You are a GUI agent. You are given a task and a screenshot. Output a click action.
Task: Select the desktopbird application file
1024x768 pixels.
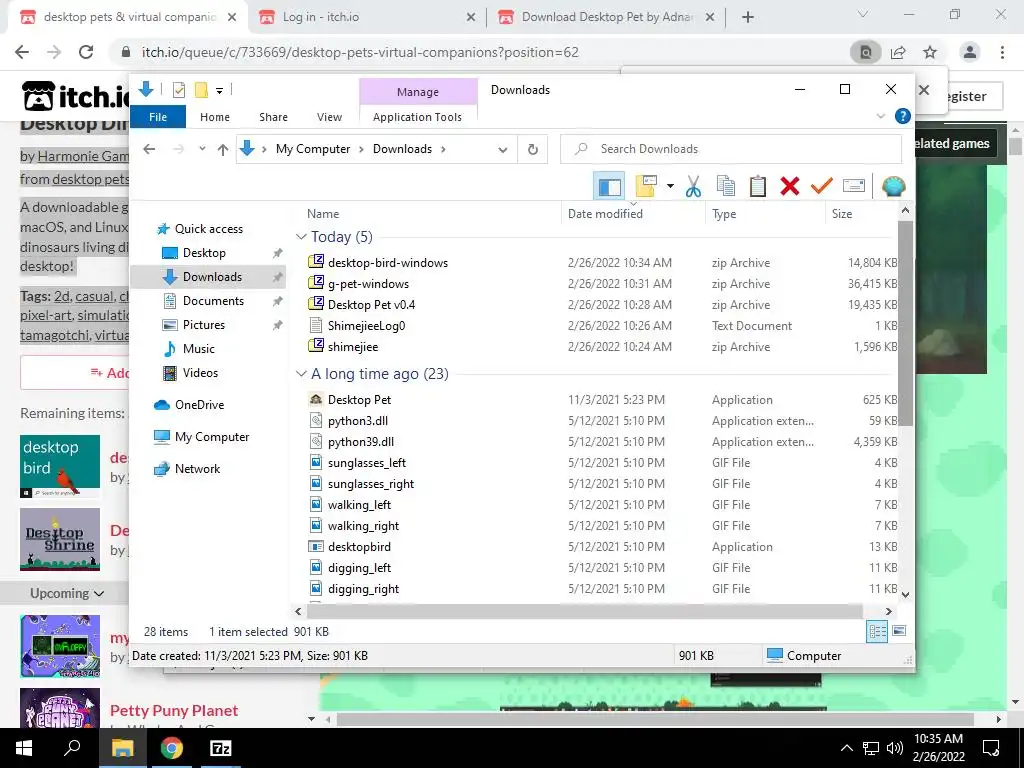(x=359, y=547)
